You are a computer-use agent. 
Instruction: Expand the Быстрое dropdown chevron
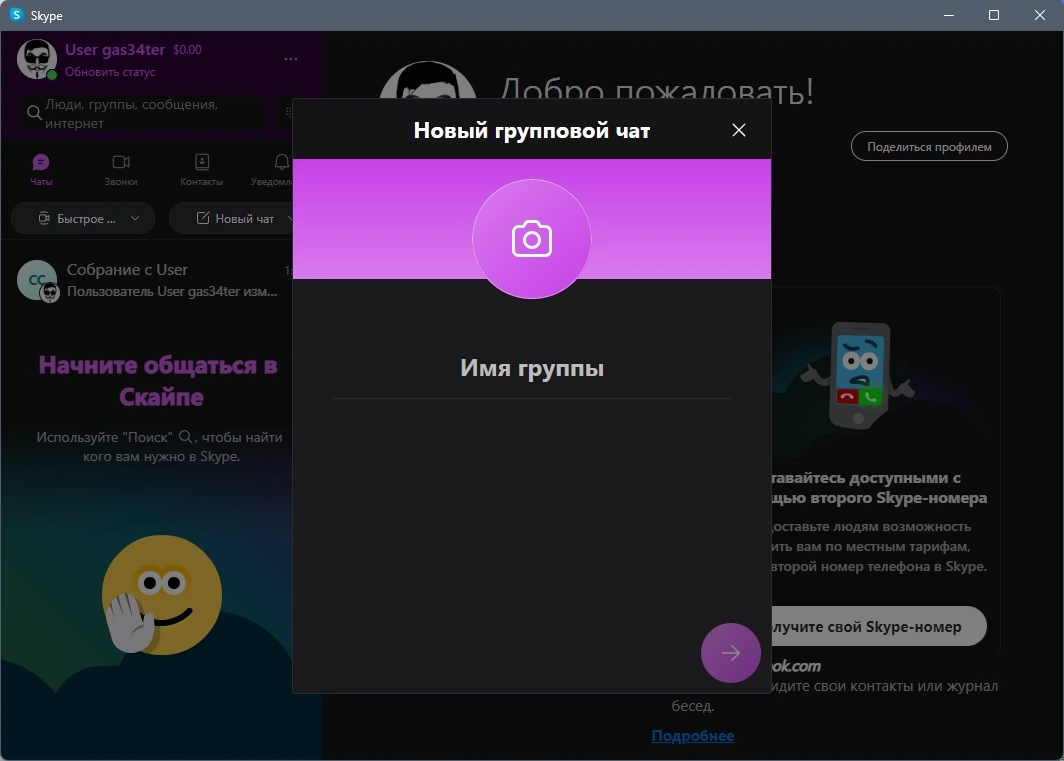point(135,219)
